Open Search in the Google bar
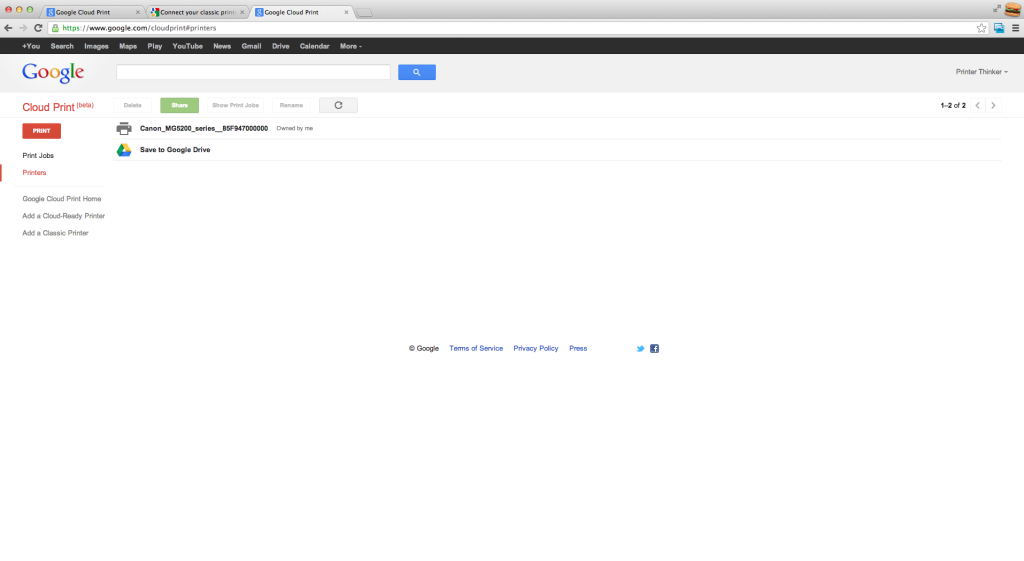The height and width of the screenshot is (561, 1024). (62, 46)
